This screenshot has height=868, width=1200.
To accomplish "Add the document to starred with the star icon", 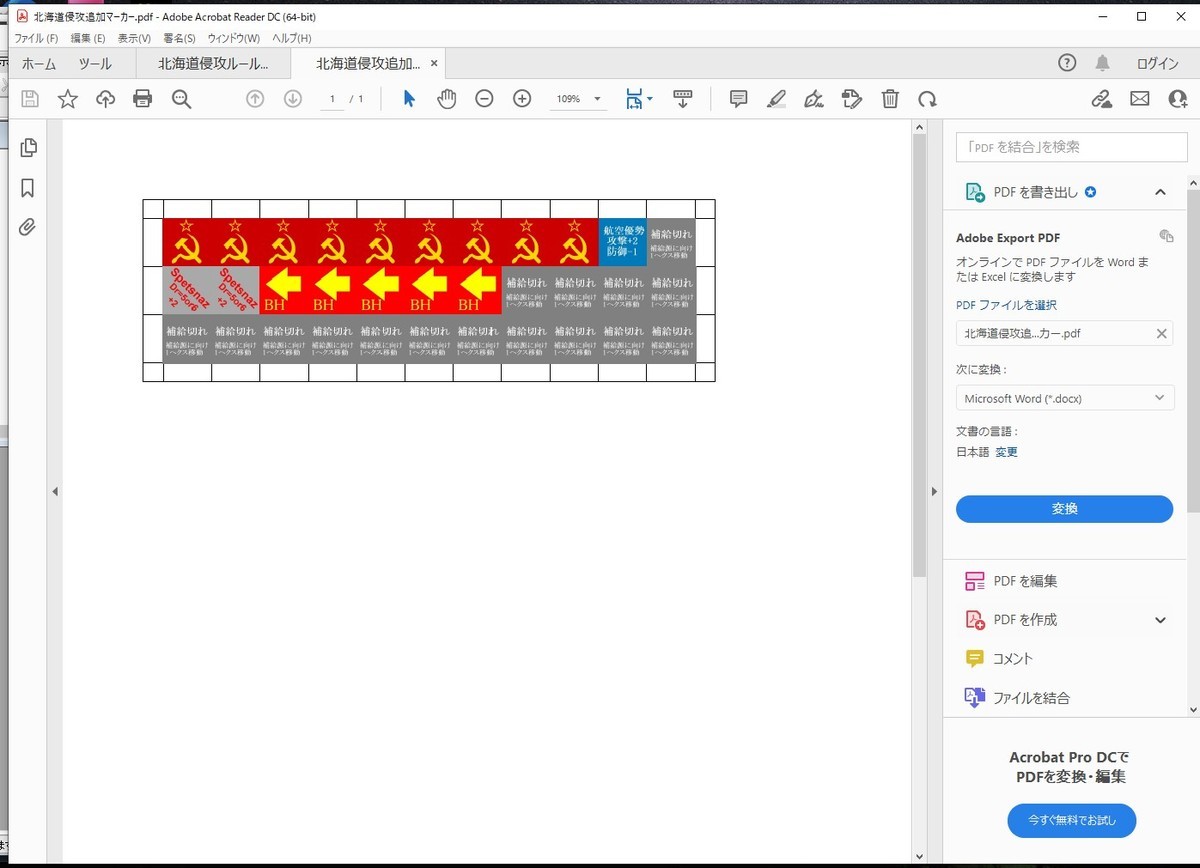I will coord(67,99).
